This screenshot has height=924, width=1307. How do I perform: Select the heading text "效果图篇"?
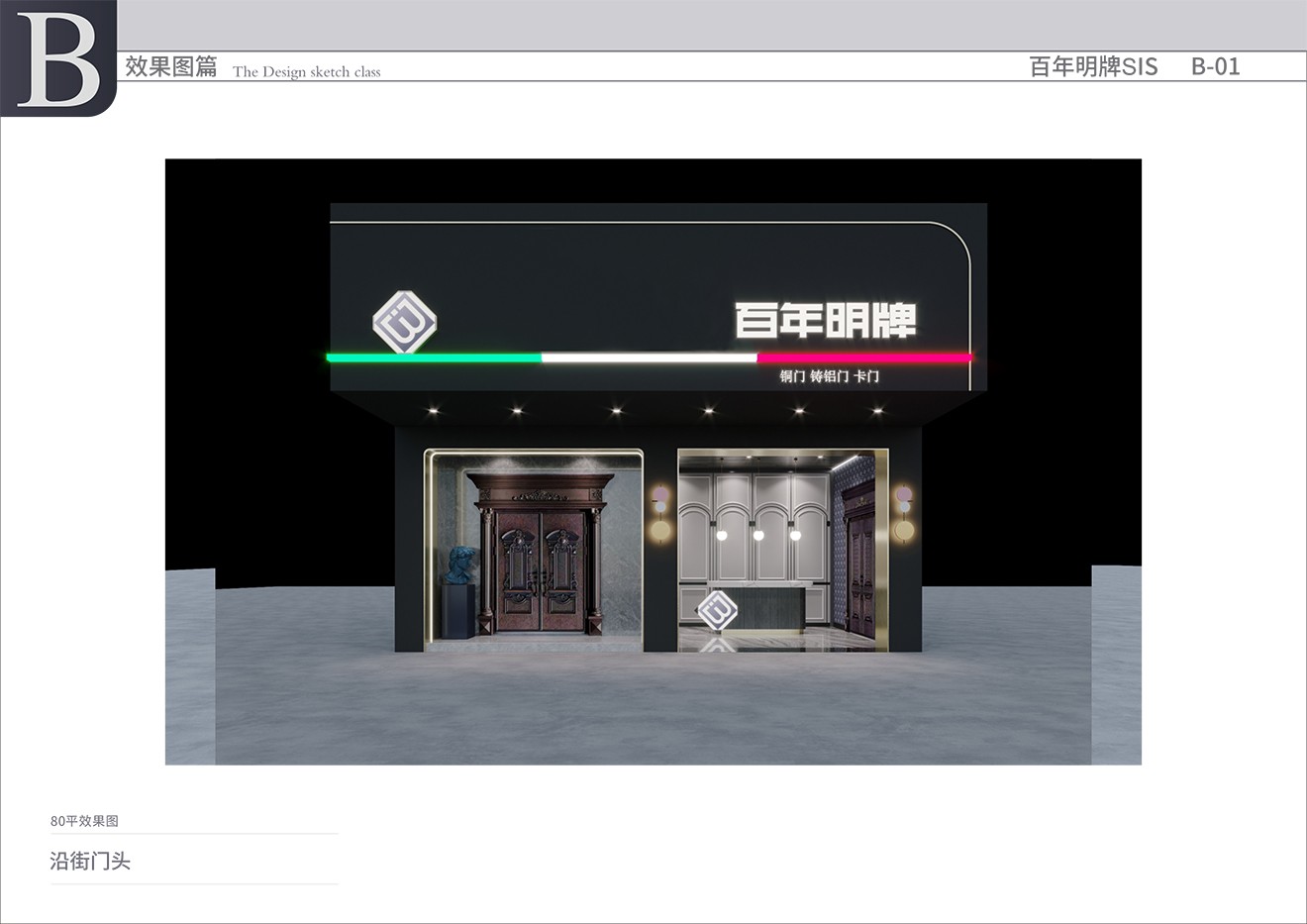pos(171,66)
